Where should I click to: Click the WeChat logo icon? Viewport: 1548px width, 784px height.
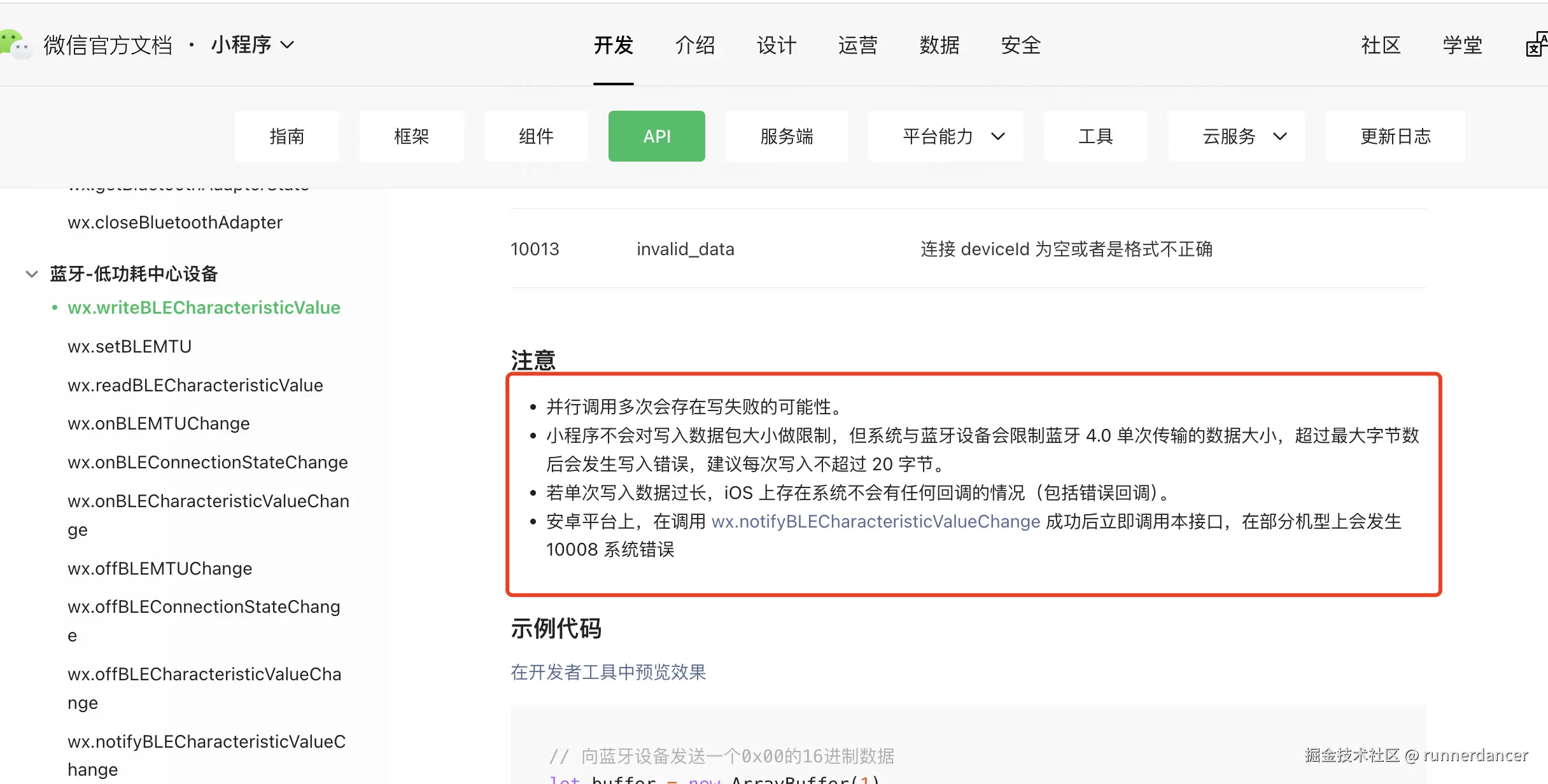(15, 45)
